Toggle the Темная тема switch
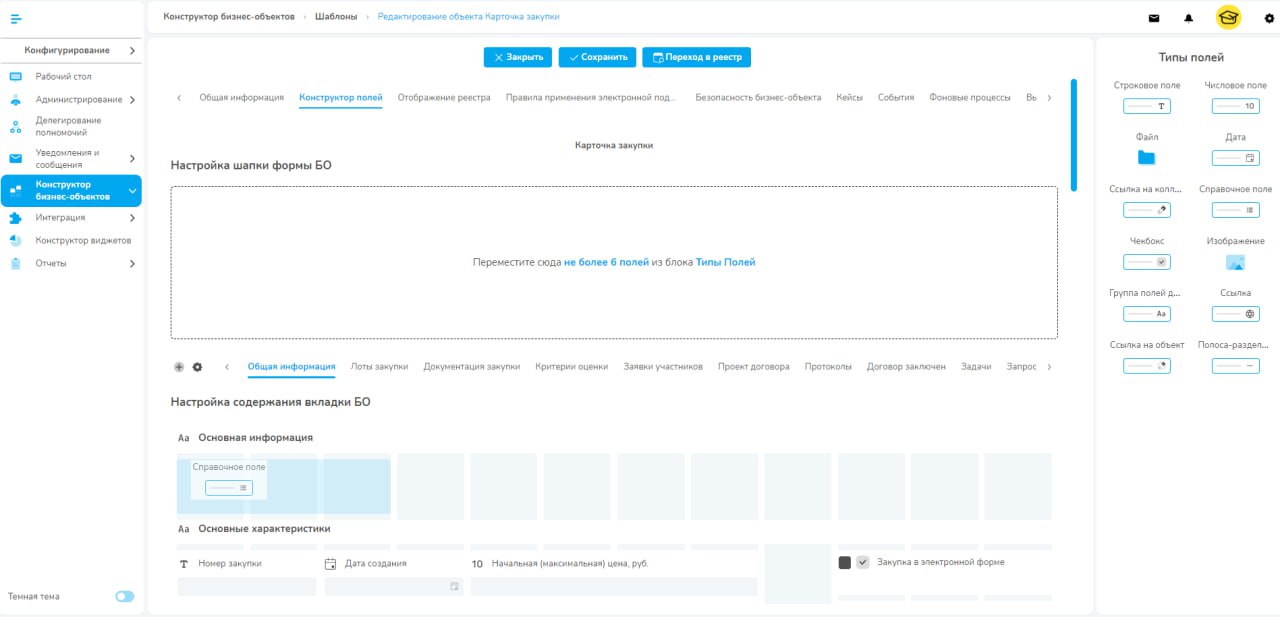Viewport: 1280px width, 617px height. point(125,596)
